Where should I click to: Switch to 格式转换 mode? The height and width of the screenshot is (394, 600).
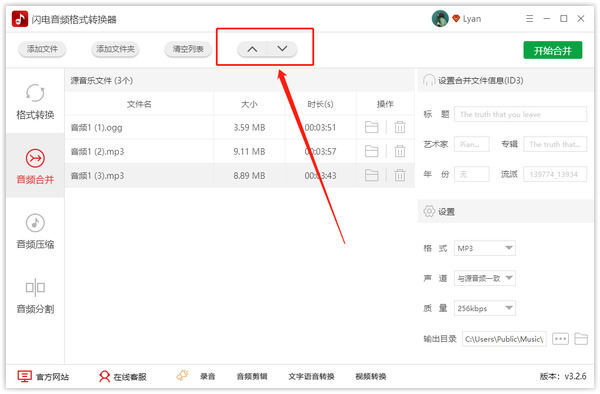35,101
